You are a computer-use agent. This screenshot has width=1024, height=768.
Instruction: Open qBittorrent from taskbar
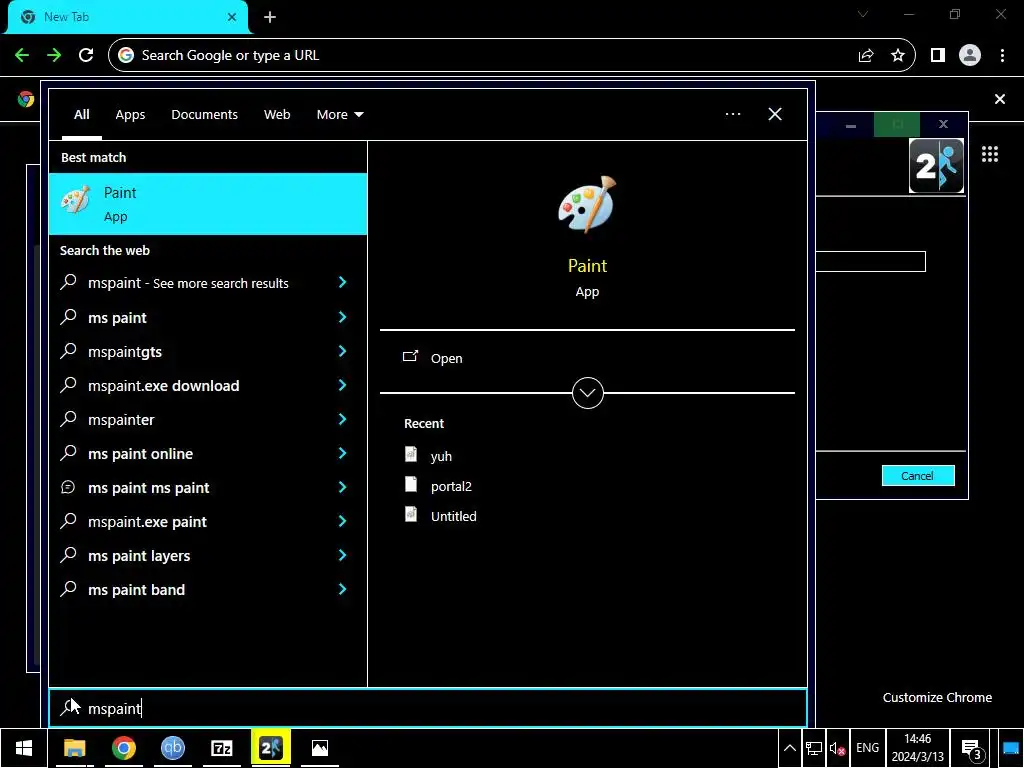(x=172, y=748)
